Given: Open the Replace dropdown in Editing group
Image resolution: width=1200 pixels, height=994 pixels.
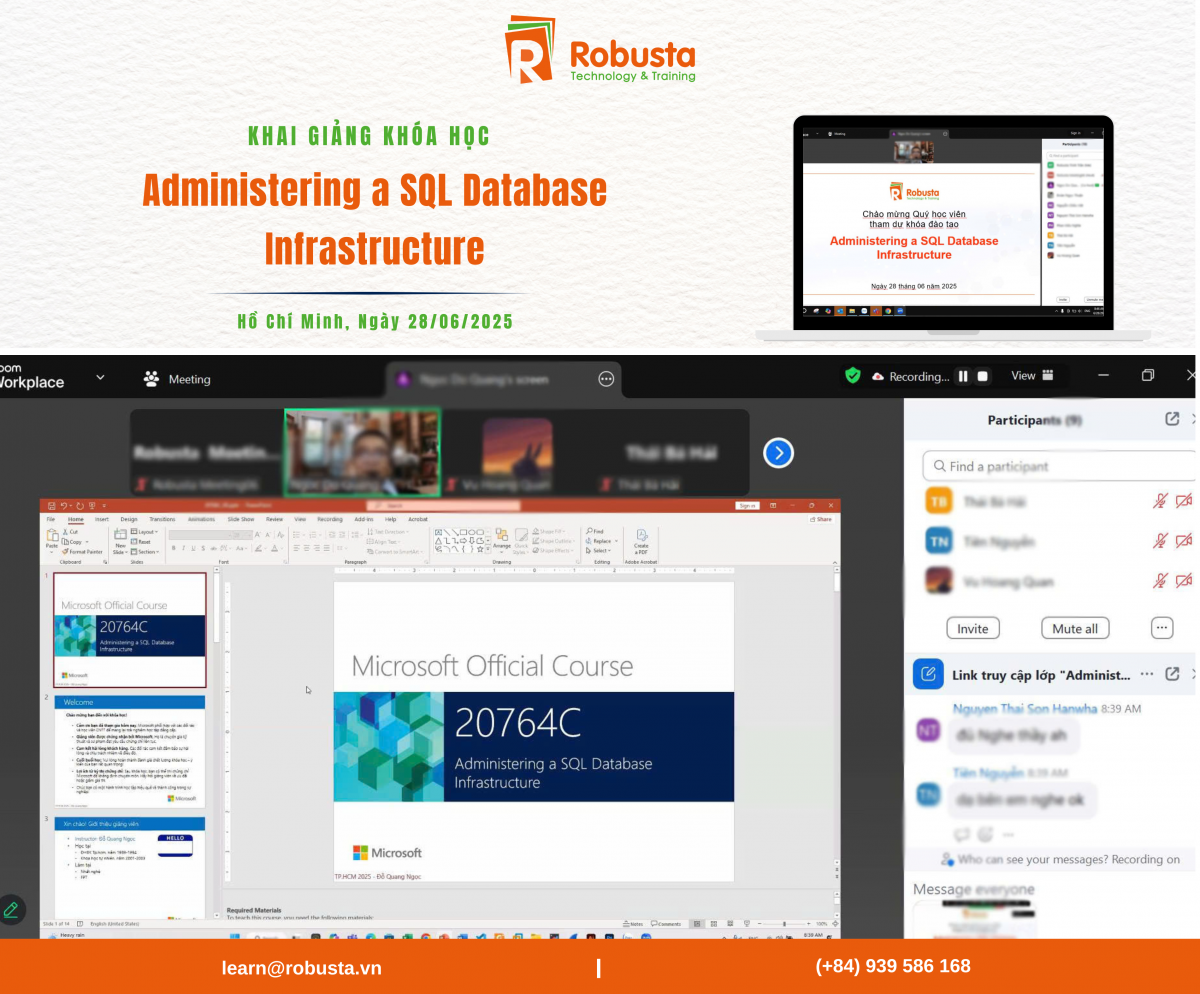Looking at the screenshot, I should tap(602, 541).
